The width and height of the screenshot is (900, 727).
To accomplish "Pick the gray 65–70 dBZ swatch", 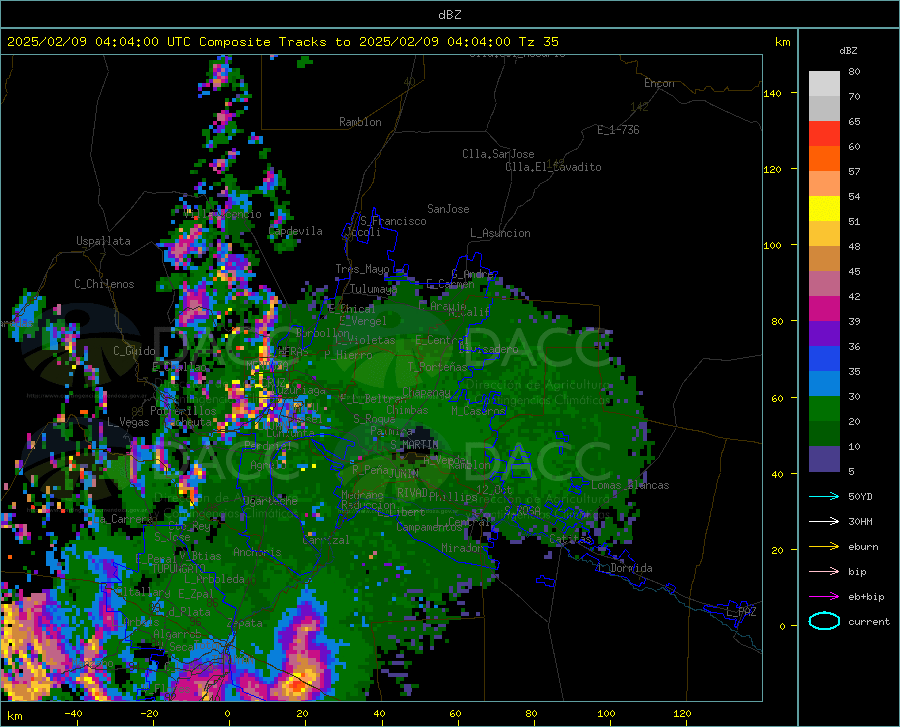I will point(824,108).
